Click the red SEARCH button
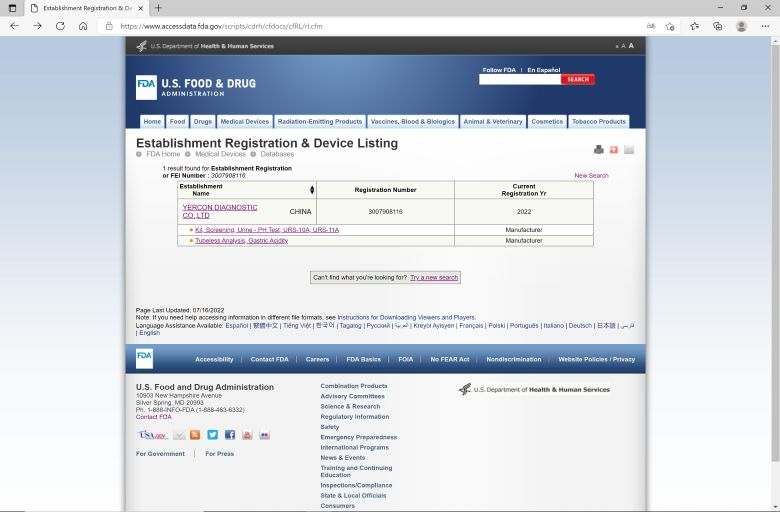This screenshot has height=512, width=780. coord(578,80)
